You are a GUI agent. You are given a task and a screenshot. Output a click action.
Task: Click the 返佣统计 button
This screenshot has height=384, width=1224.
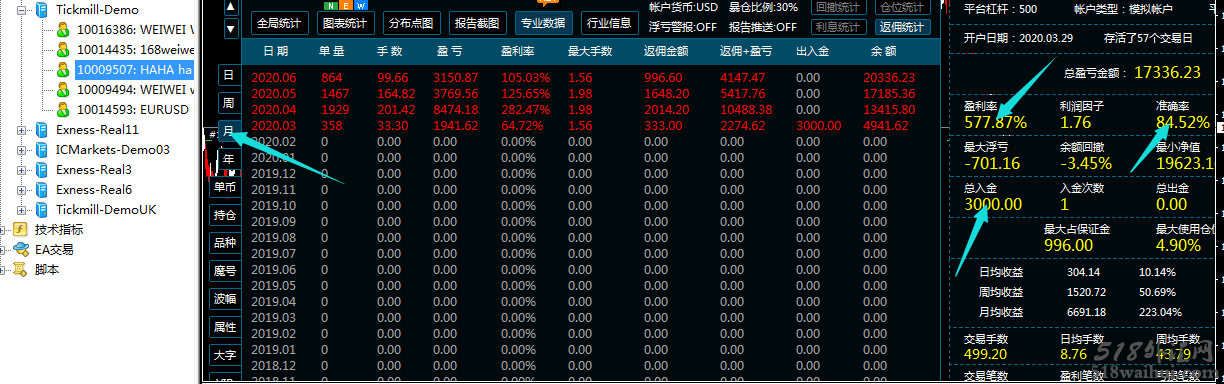tap(902, 27)
